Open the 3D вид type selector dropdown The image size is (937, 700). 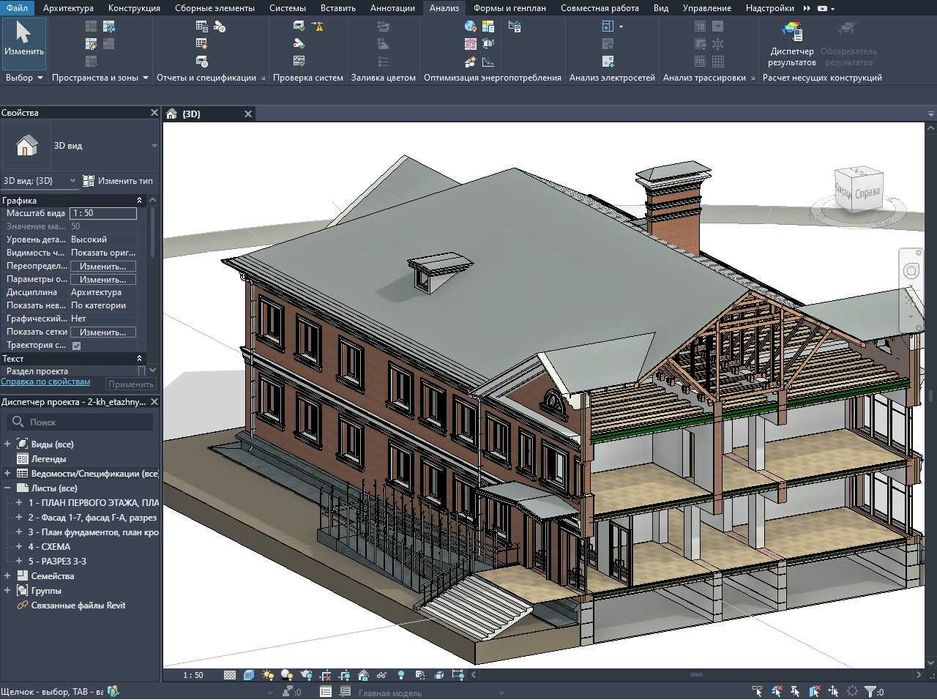(x=154, y=146)
